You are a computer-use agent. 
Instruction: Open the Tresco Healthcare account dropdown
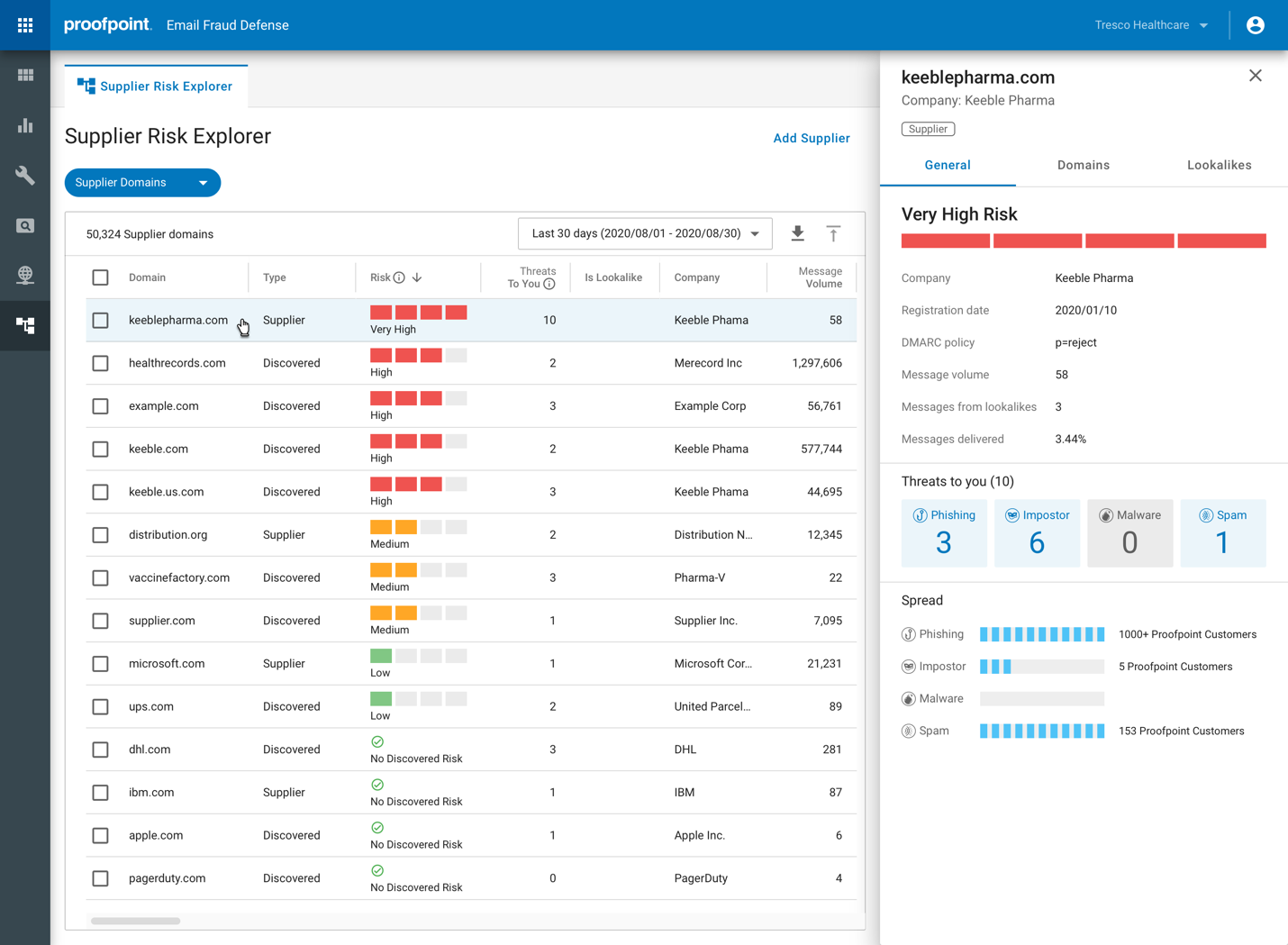pos(1151,25)
